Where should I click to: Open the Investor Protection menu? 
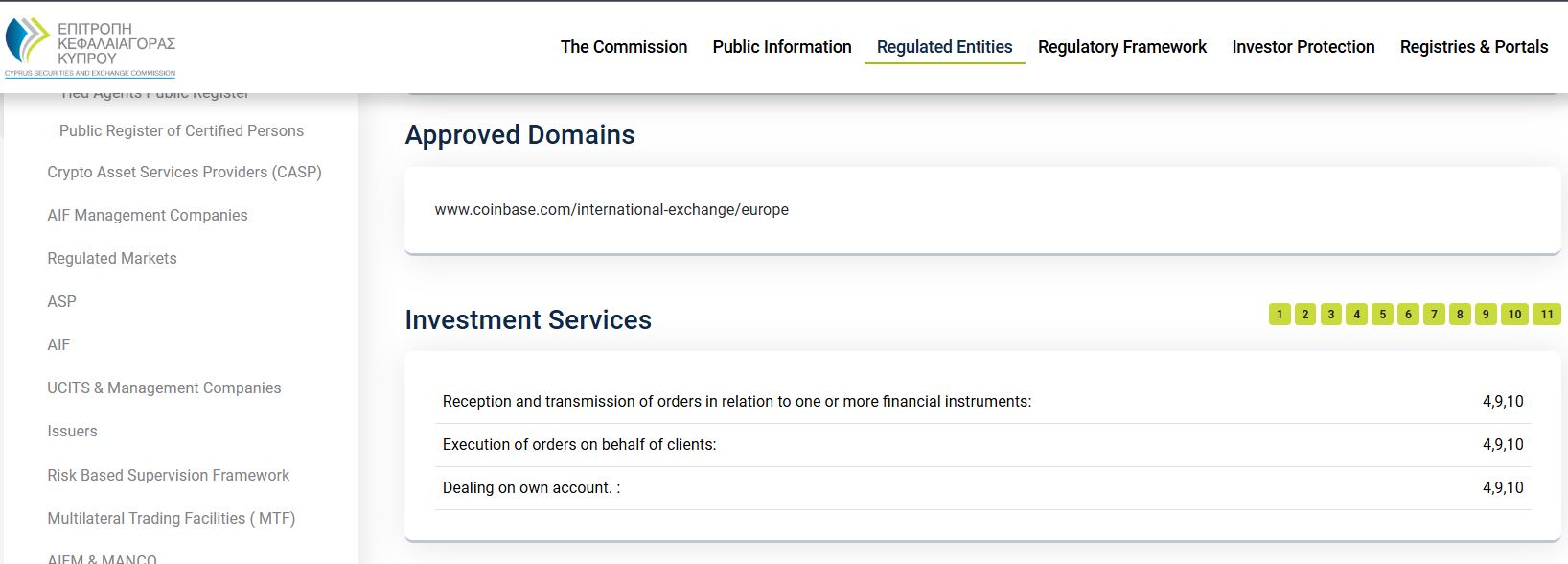coord(1303,46)
